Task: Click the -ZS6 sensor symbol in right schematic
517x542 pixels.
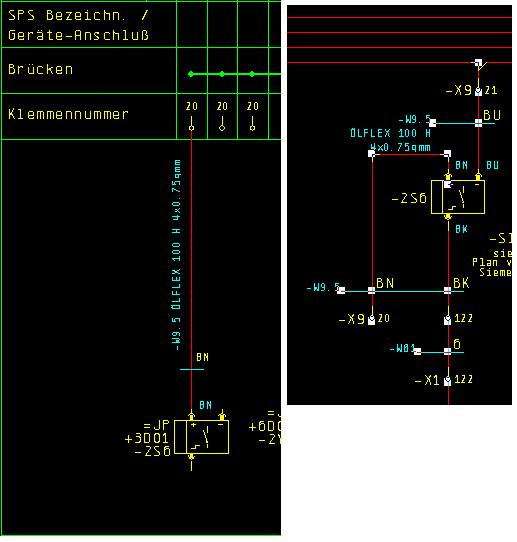Action: (458, 197)
